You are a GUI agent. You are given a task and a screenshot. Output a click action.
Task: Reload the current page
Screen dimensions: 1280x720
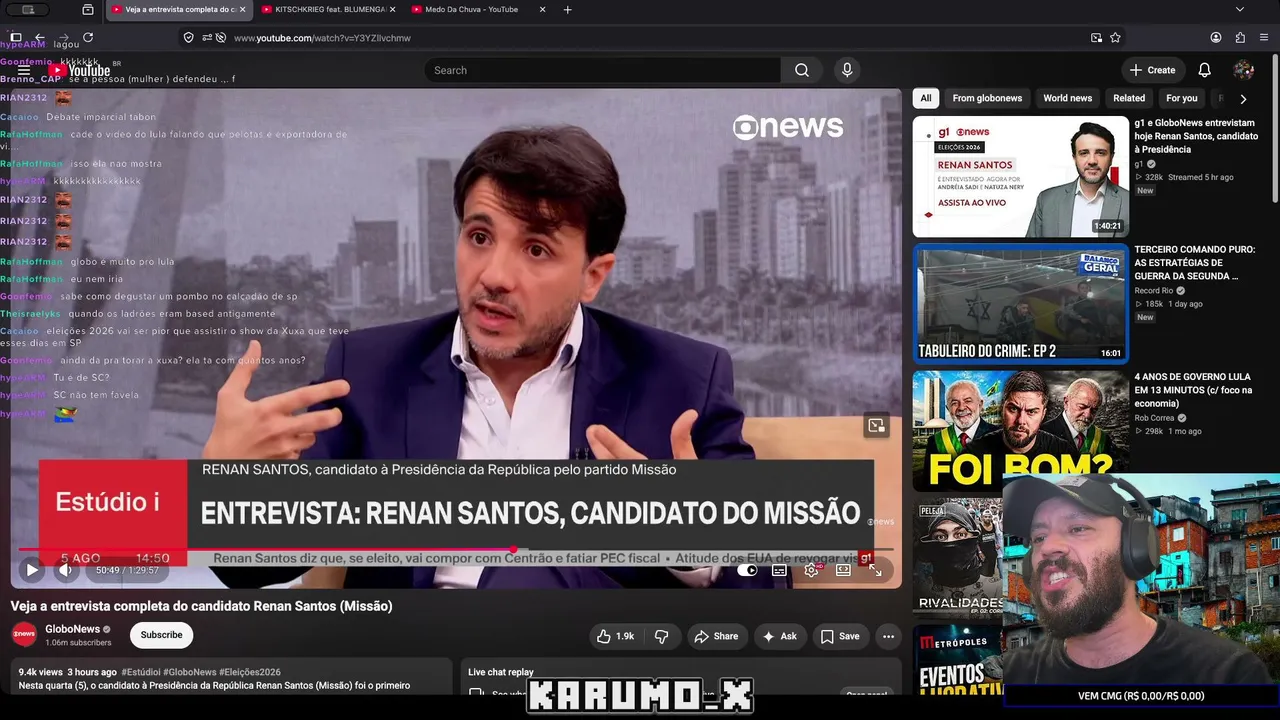(88, 38)
